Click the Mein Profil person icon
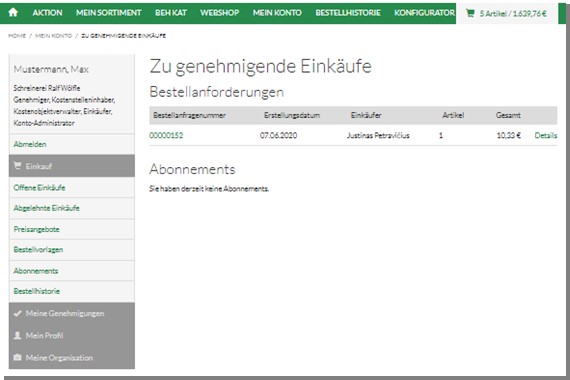The image size is (570, 380). pyautogui.click(x=17, y=335)
